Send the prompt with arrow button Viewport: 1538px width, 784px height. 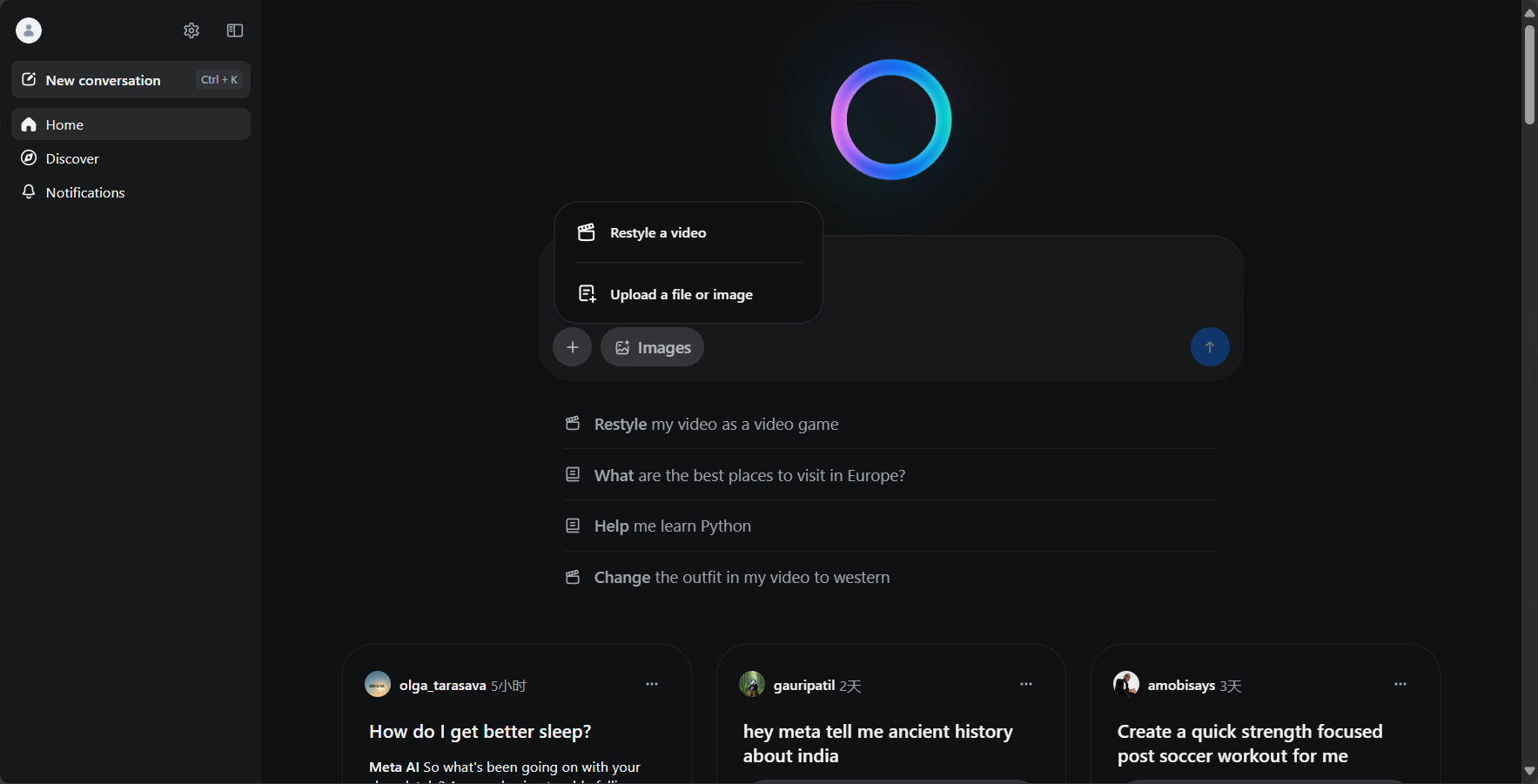(x=1210, y=347)
